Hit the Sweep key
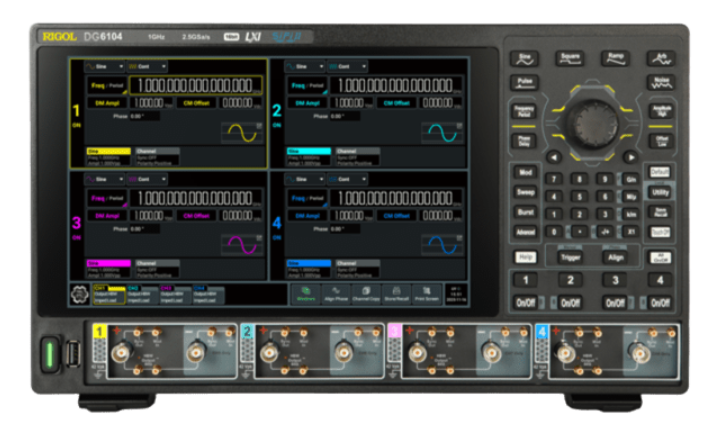711x429 pixels. pos(526,192)
